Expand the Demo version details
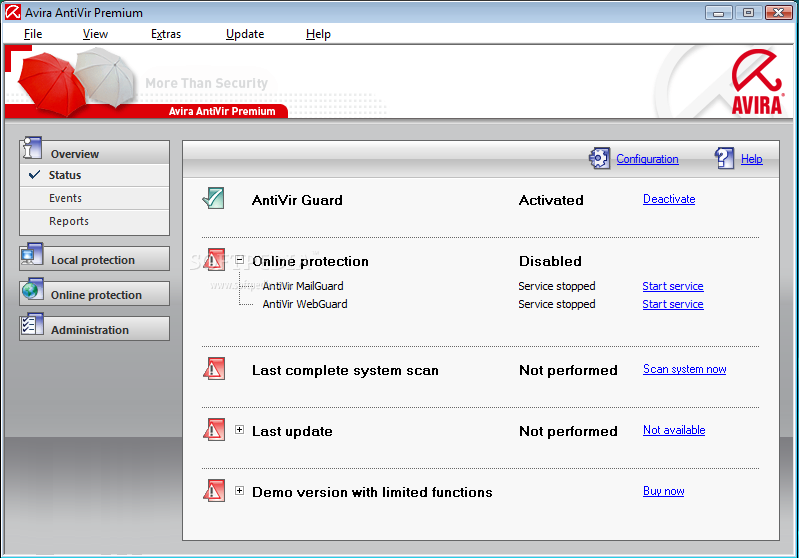 pos(239,491)
